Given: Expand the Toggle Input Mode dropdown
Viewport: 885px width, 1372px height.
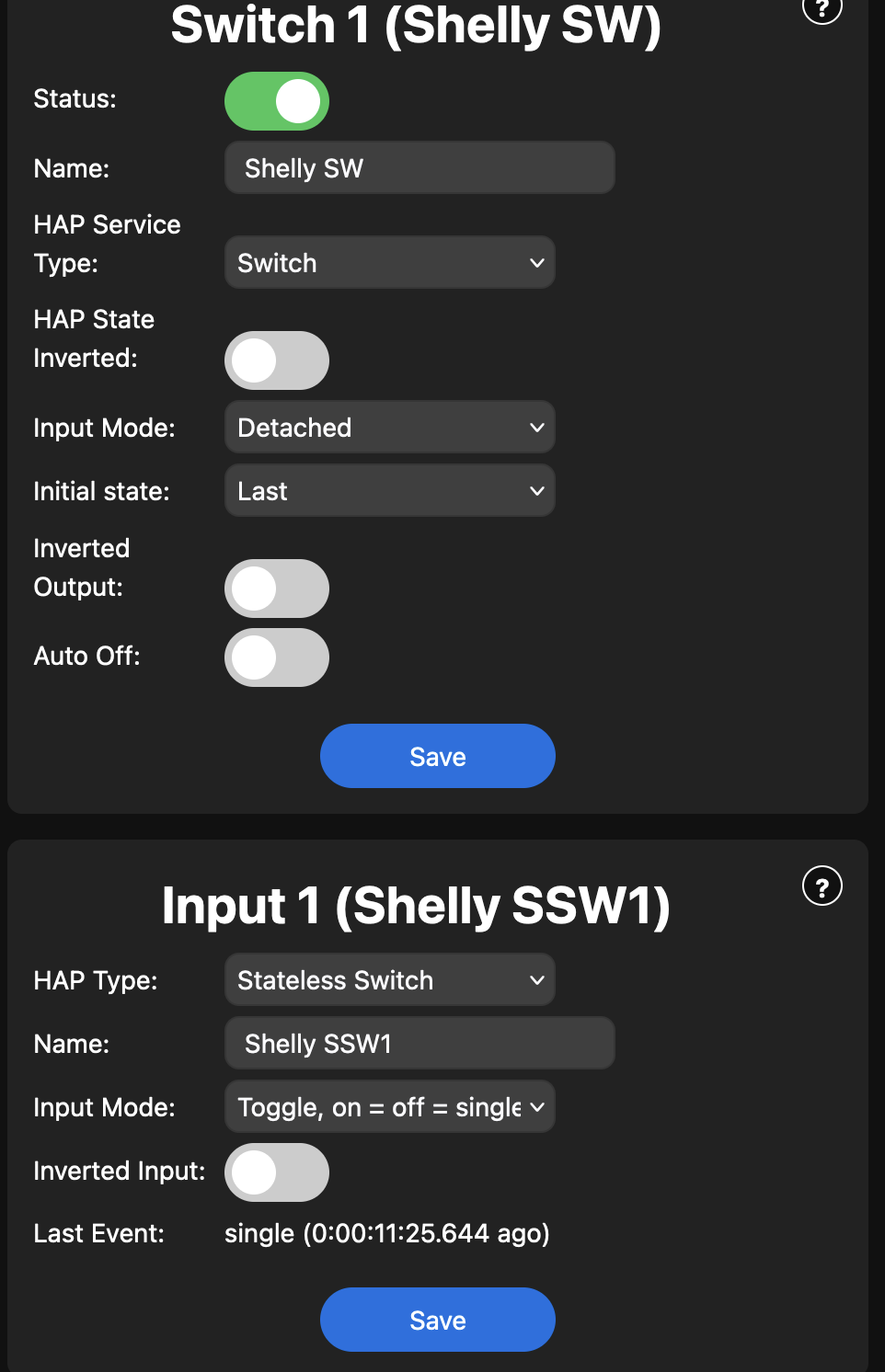Looking at the screenshot, I should 390,1107.
